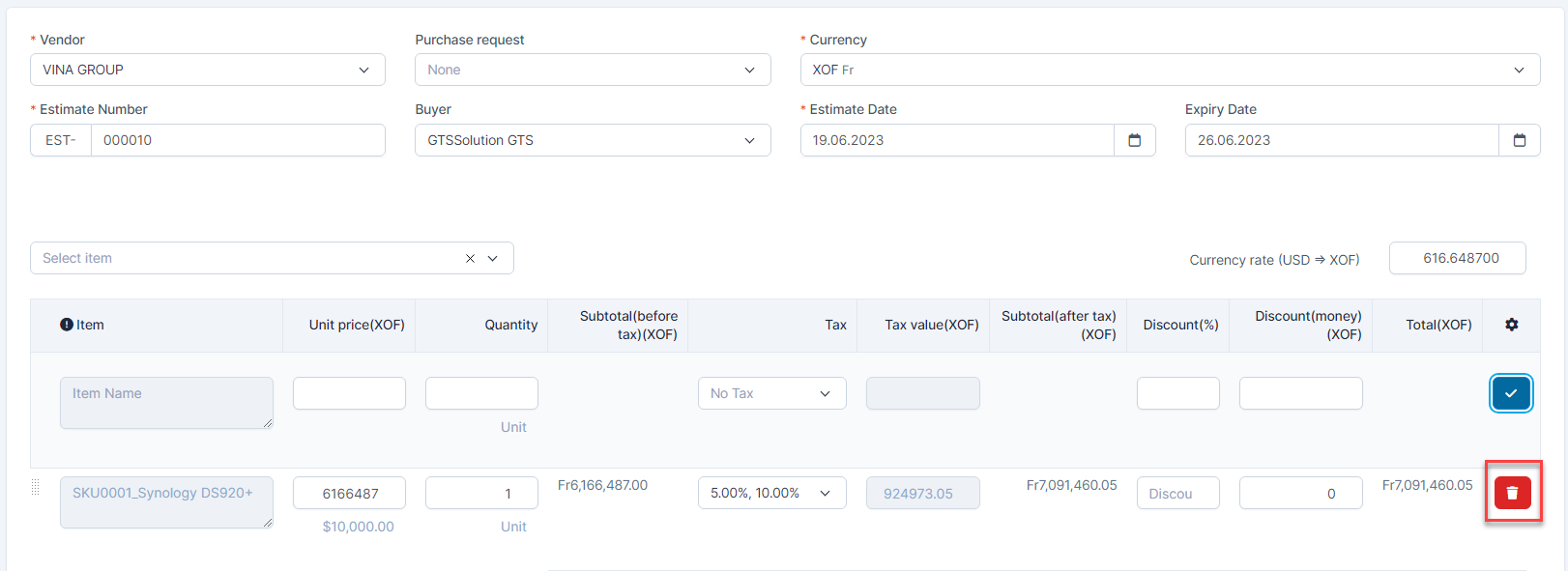Open the Select item dropdown

coord(493,258)
